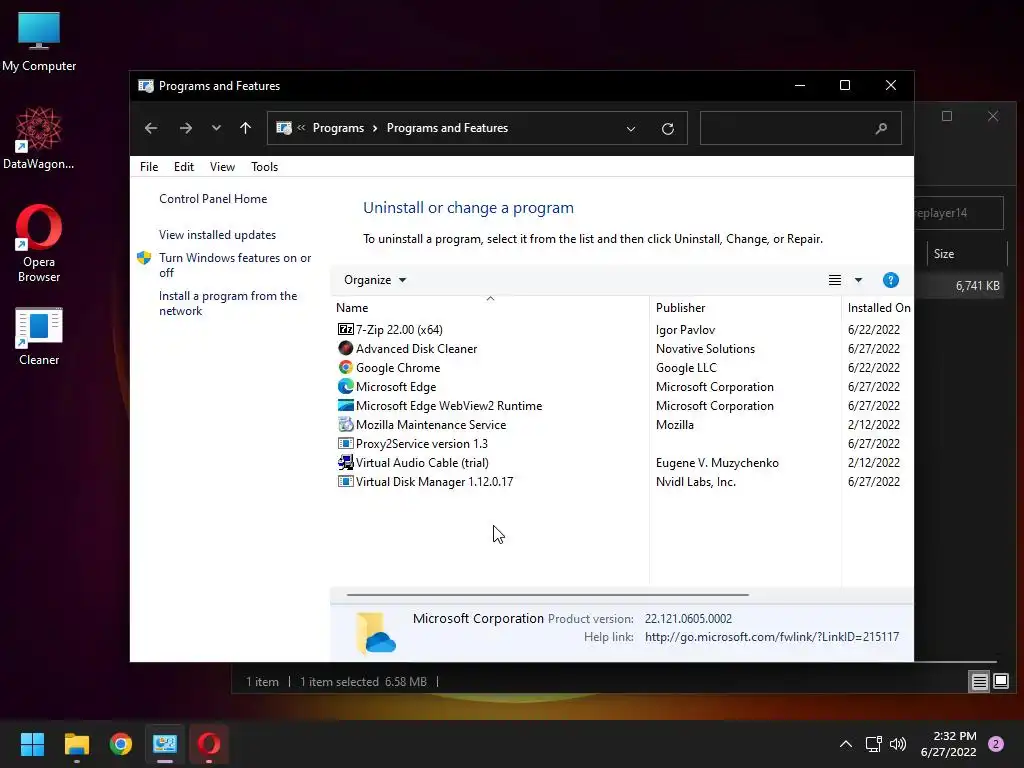
Task: Click publisher Novative Solutions
Action: tap(705, 349)
